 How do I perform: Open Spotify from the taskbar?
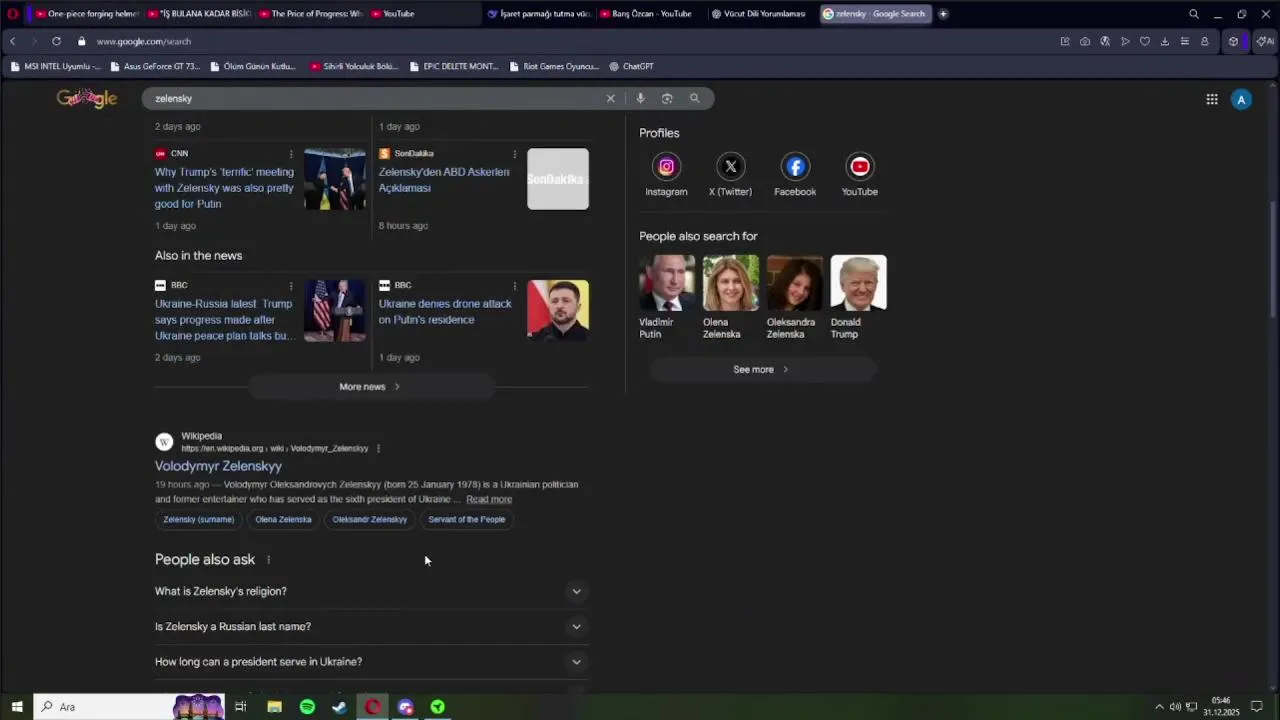pyautogui.click(x=307, y=707)
